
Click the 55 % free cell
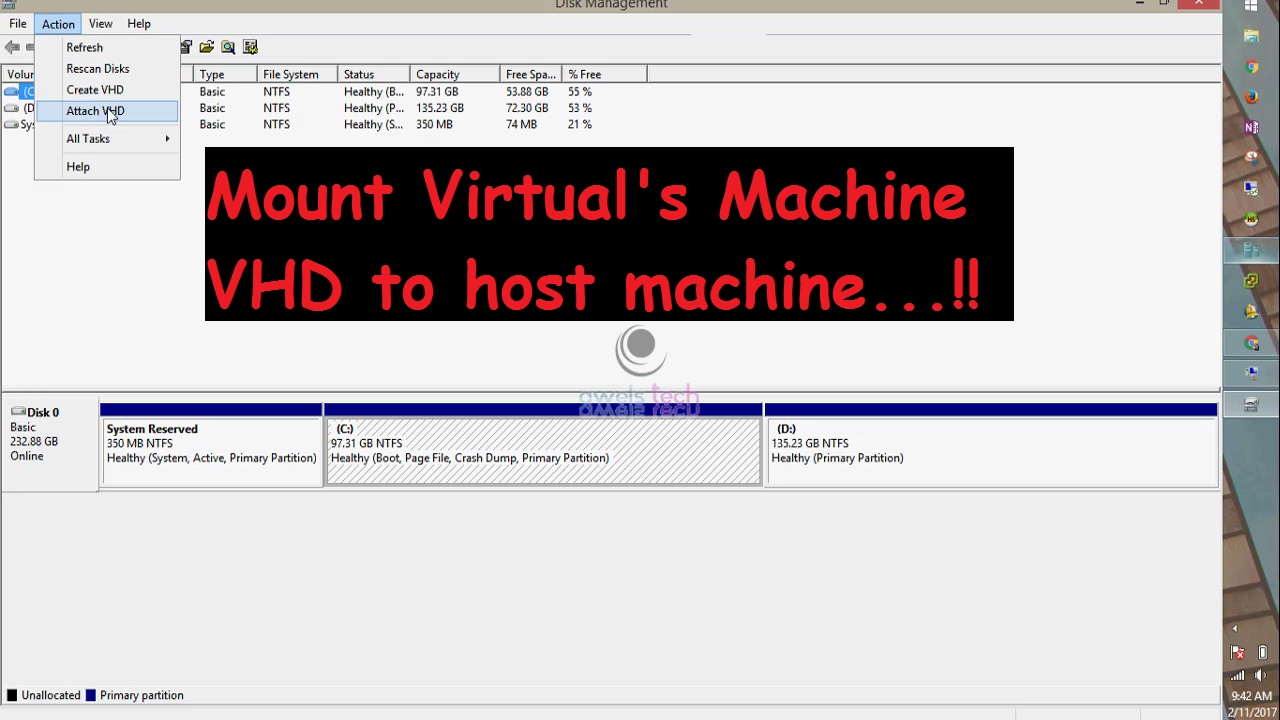pos(580,91)
